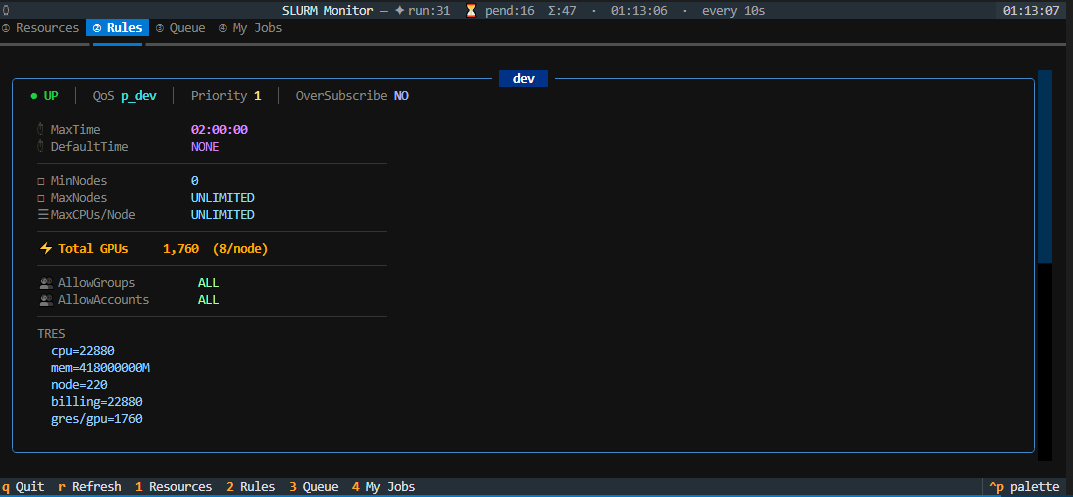Click the 'UP' status text

point(51,96)
